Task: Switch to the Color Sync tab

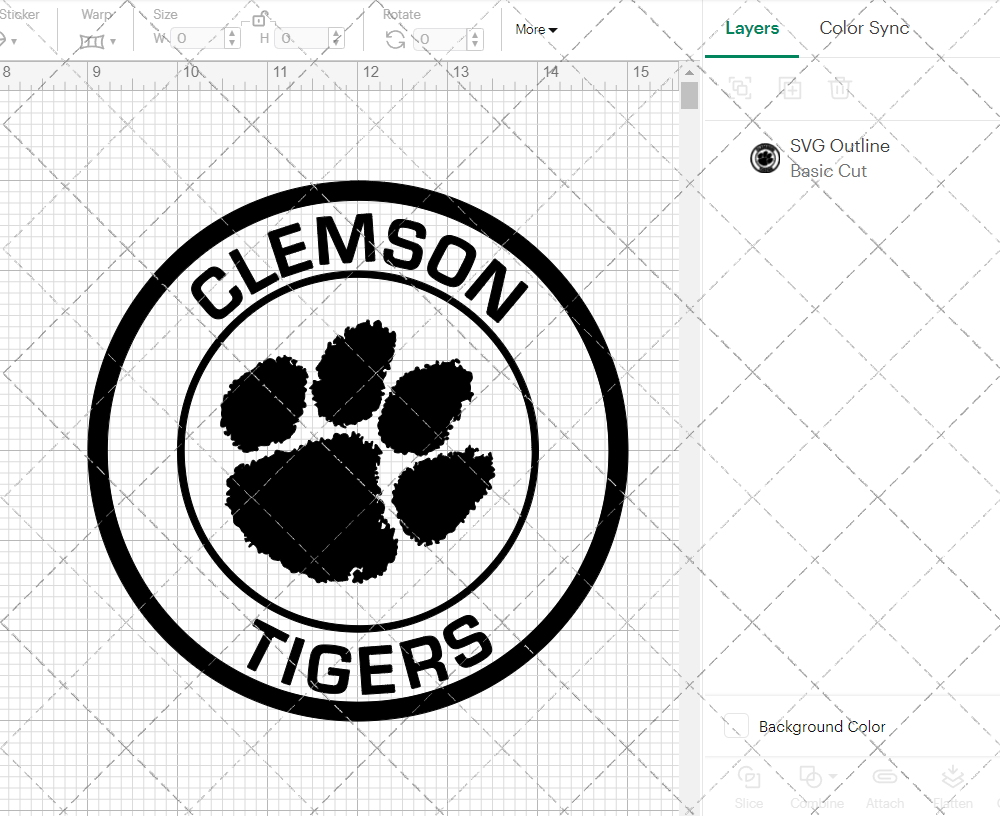Action: coord(864,28)
